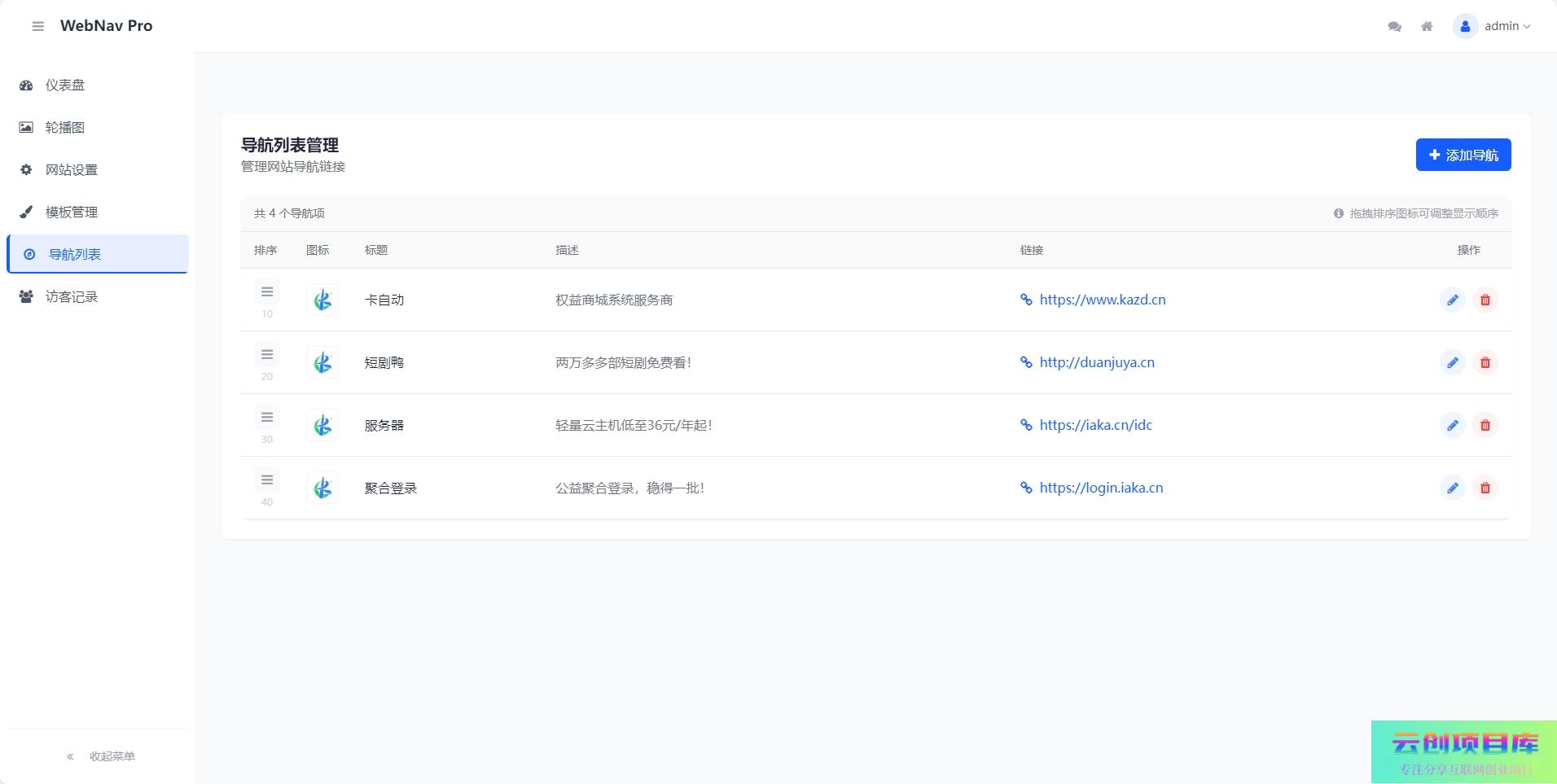Delete the 聚合登录 navigation entry
The width and height of the screenshot is (1557, 784).
click(1485, 488)
